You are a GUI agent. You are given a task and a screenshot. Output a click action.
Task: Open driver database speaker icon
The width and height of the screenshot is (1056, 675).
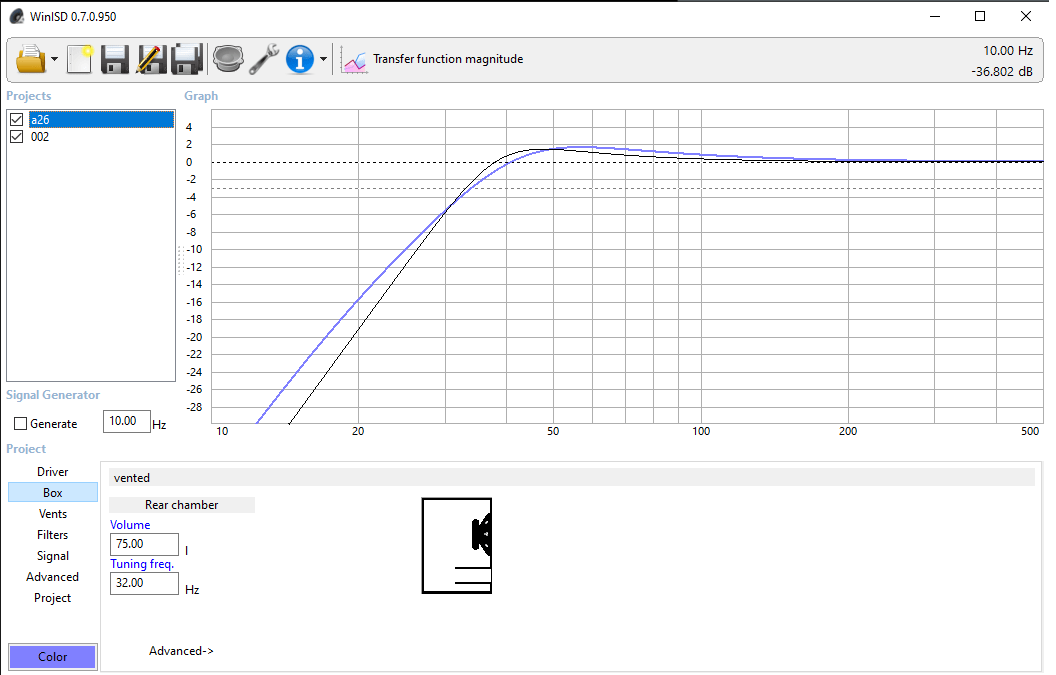[x=228, y=59]
